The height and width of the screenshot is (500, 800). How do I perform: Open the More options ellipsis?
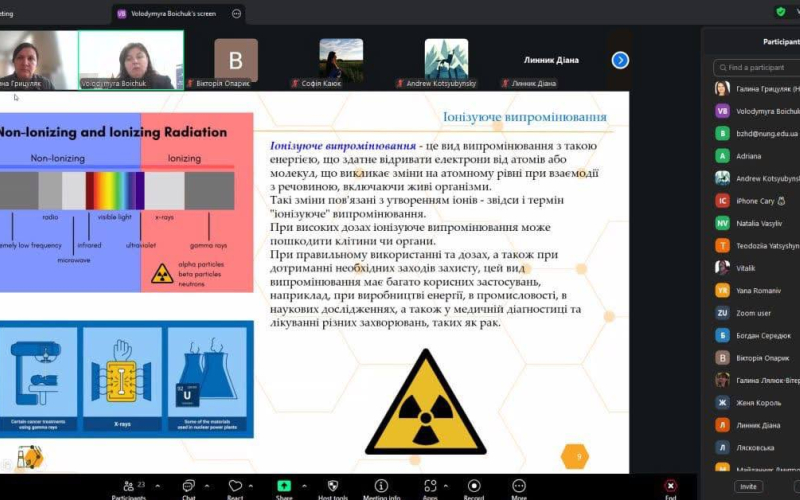[x=519, y=485]
